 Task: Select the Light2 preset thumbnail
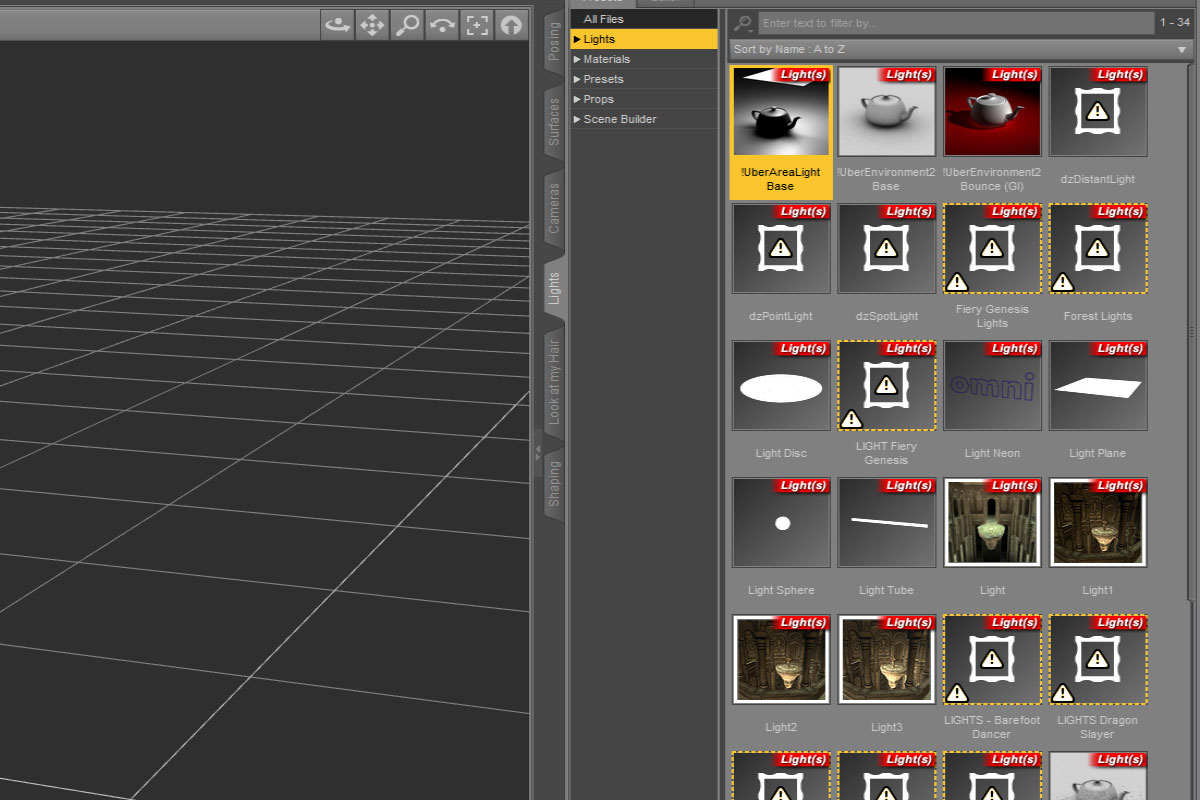[781, 659]
